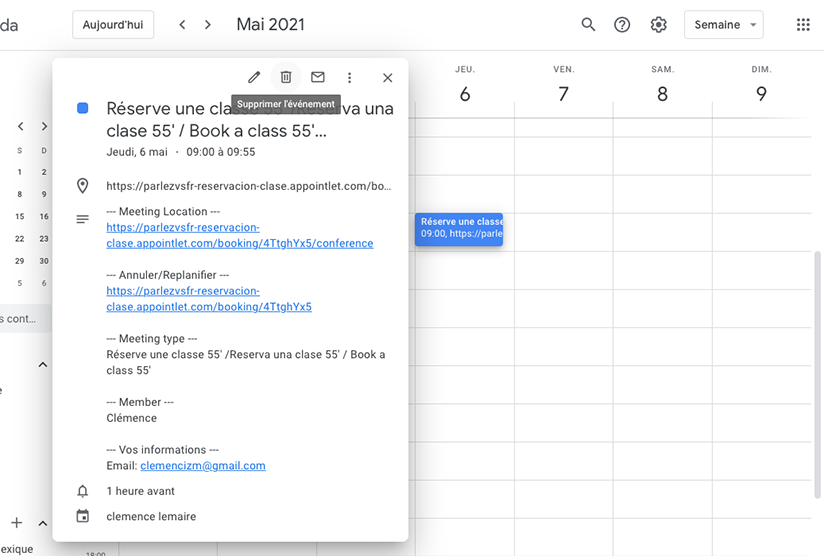Viewport: 824px width, 556px height.
Task: Click the Member name 'Clémence'
Action: [x=131, y=418]
